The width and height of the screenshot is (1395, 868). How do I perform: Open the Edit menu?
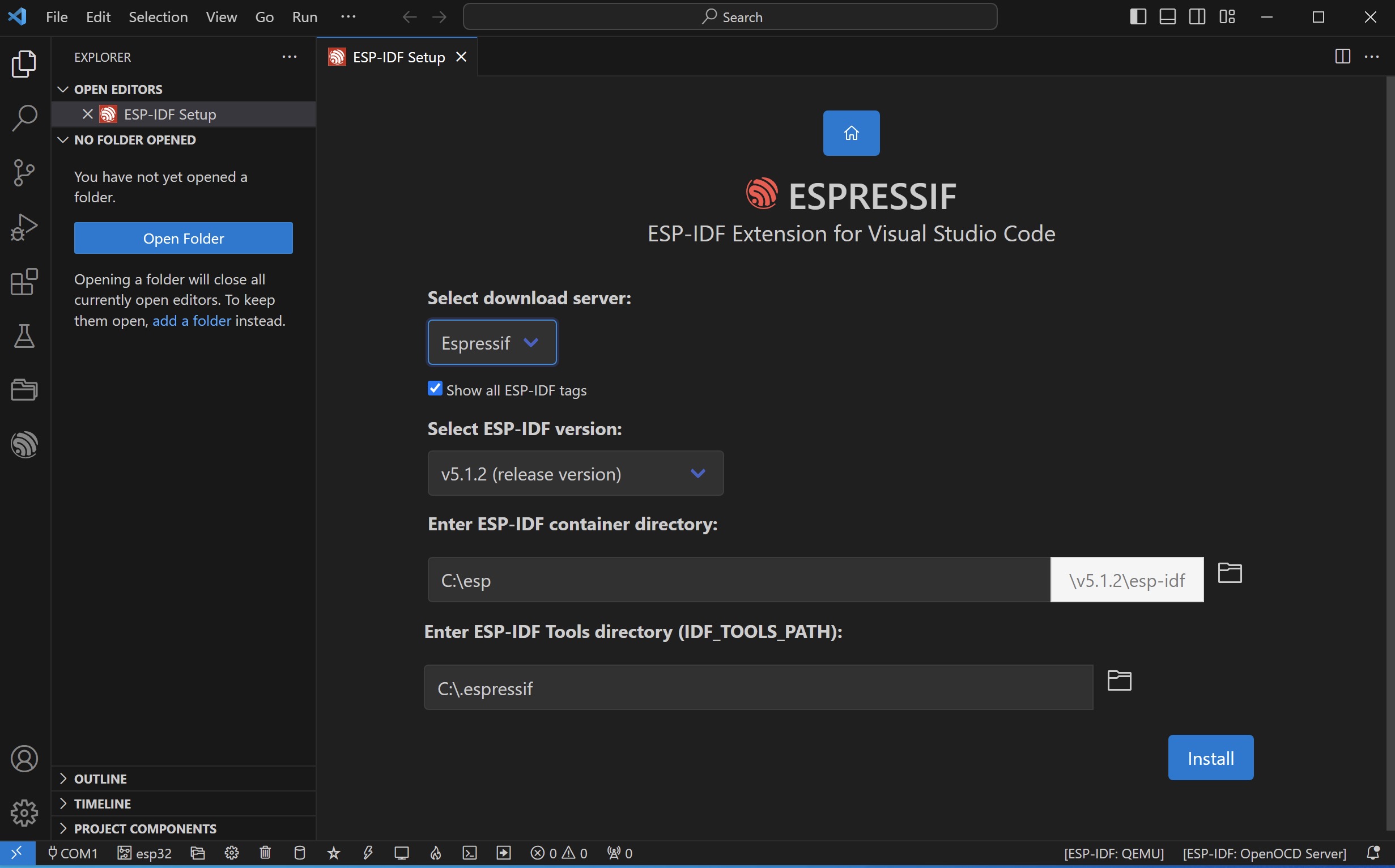tap(98, 16)
